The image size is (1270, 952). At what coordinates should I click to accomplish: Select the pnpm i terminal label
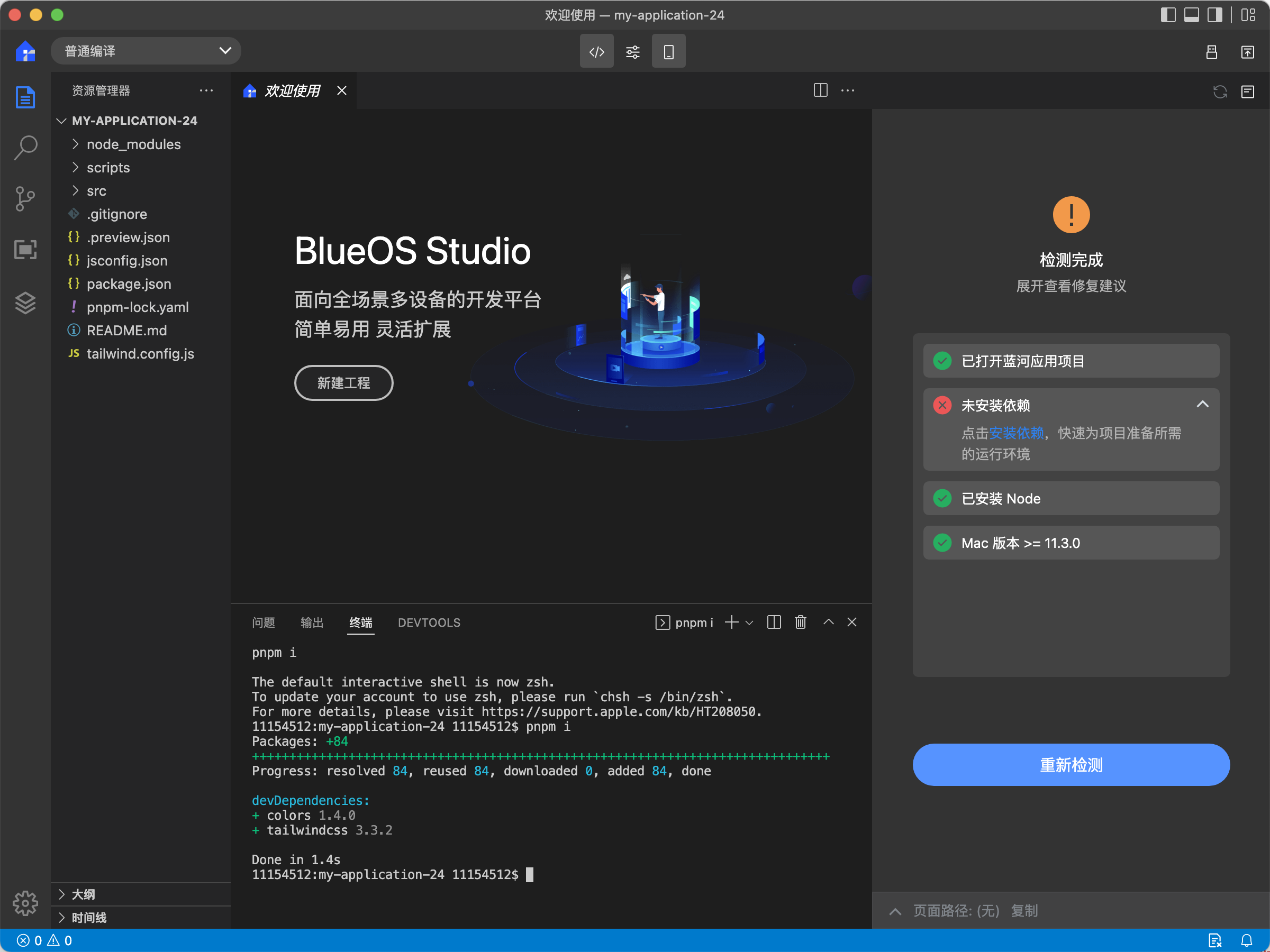tap(684, 623)
